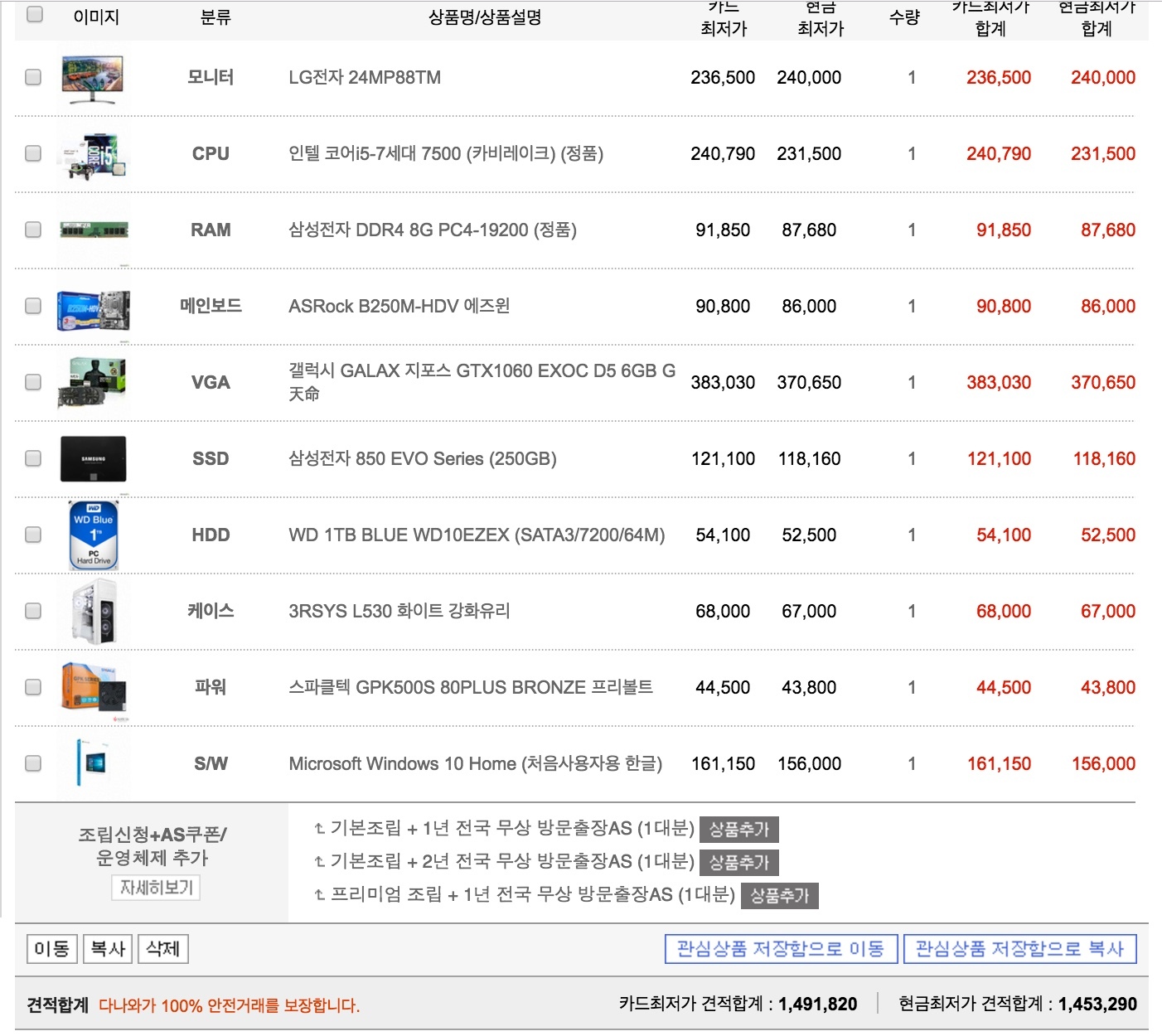Check the box for the 모니터 row
The height and width of the screenshot is (1036, 1162).
pyautogui.click(x=33, y=77)
